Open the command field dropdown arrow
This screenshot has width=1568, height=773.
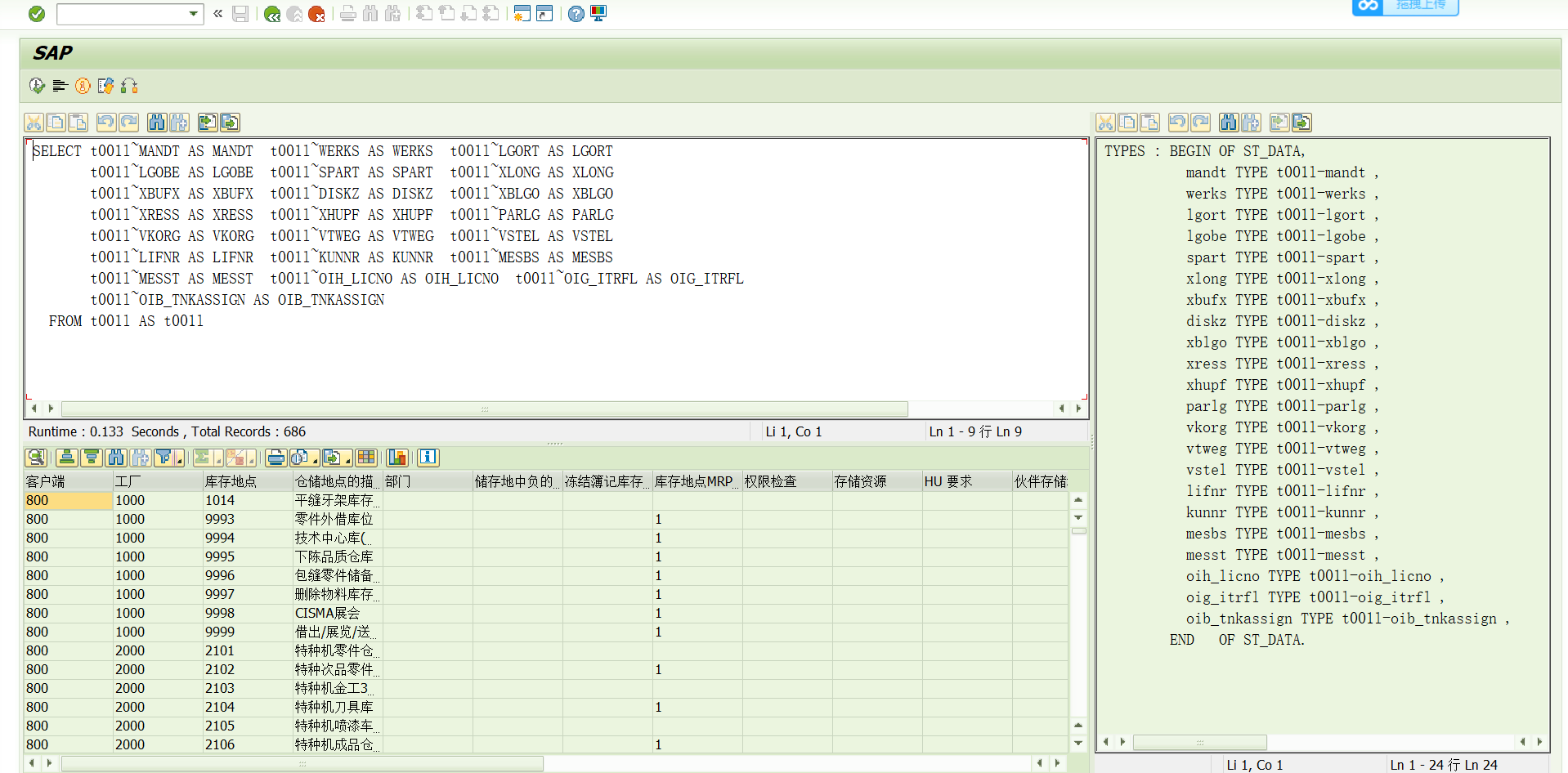pos(193,14)
